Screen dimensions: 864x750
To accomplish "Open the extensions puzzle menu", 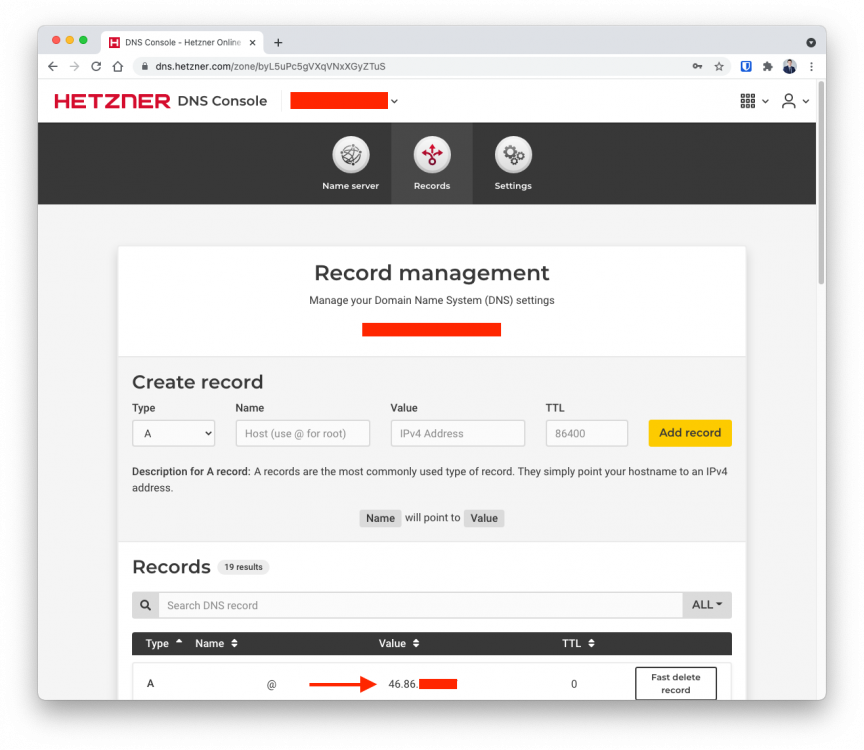I will pyautogui.click(x=767, y=66).
